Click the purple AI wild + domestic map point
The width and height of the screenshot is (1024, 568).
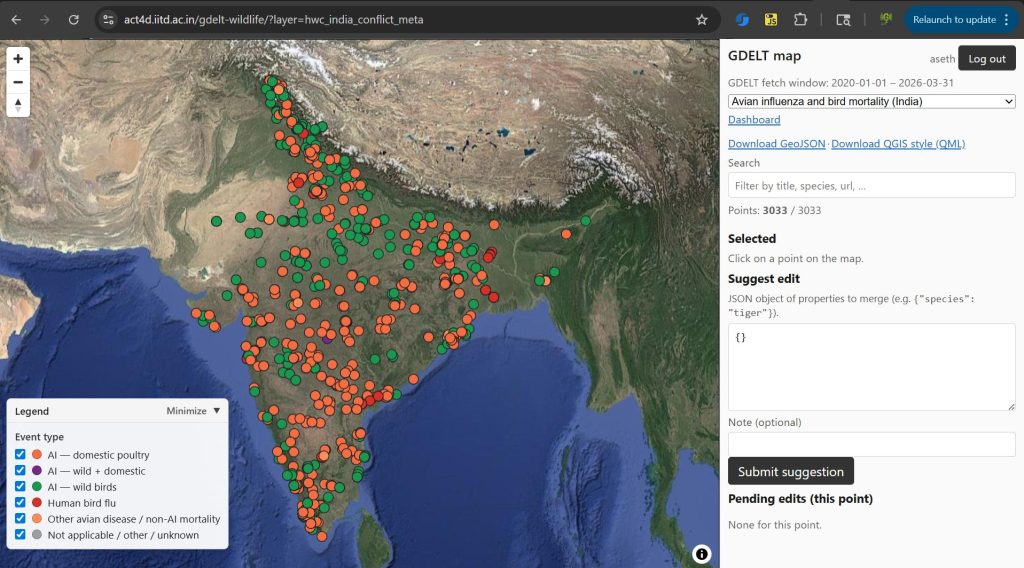click(x=327, y=340)
